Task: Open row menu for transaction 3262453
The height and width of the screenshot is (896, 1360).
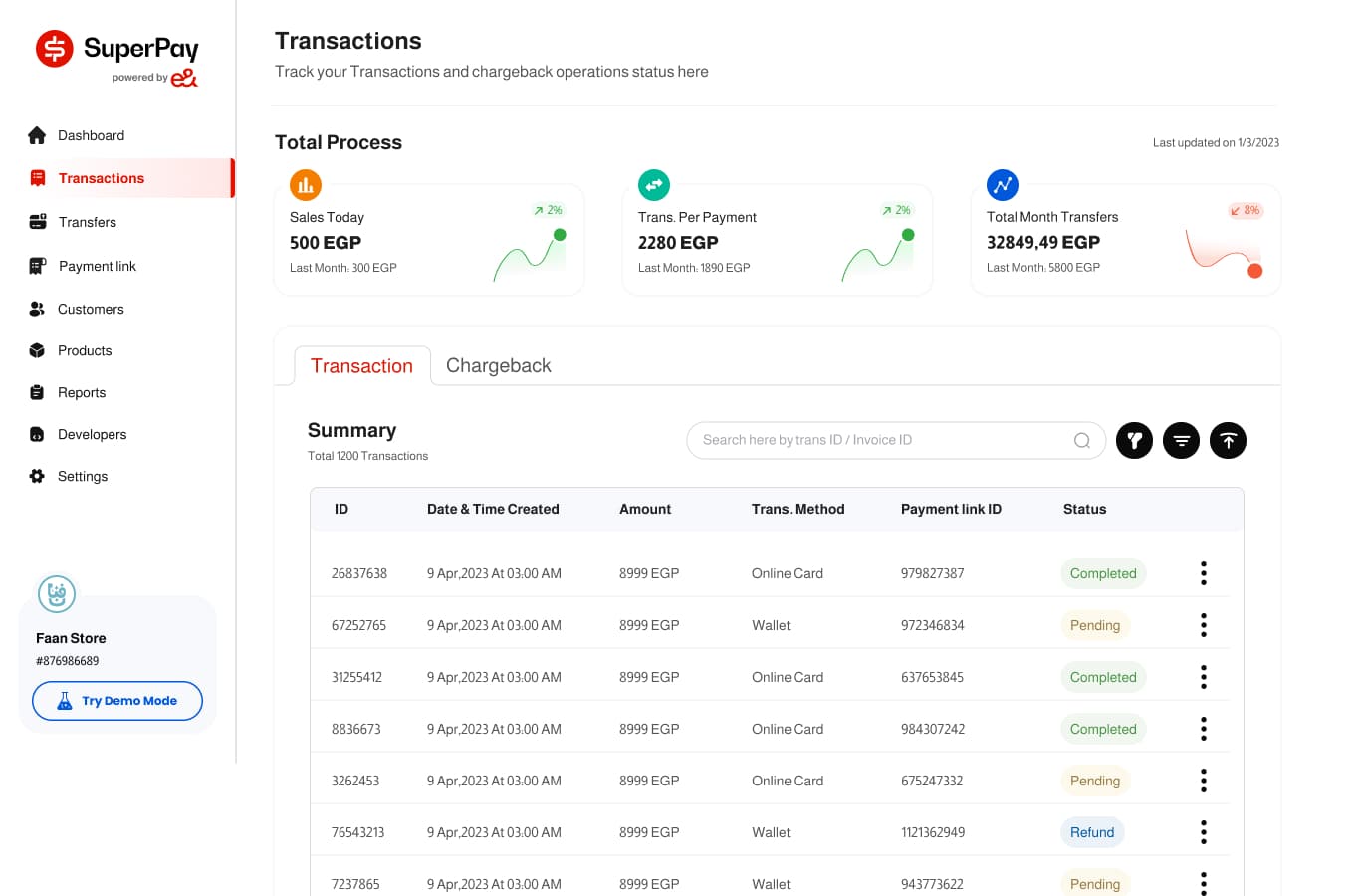Action: [x=1204, y=781]
